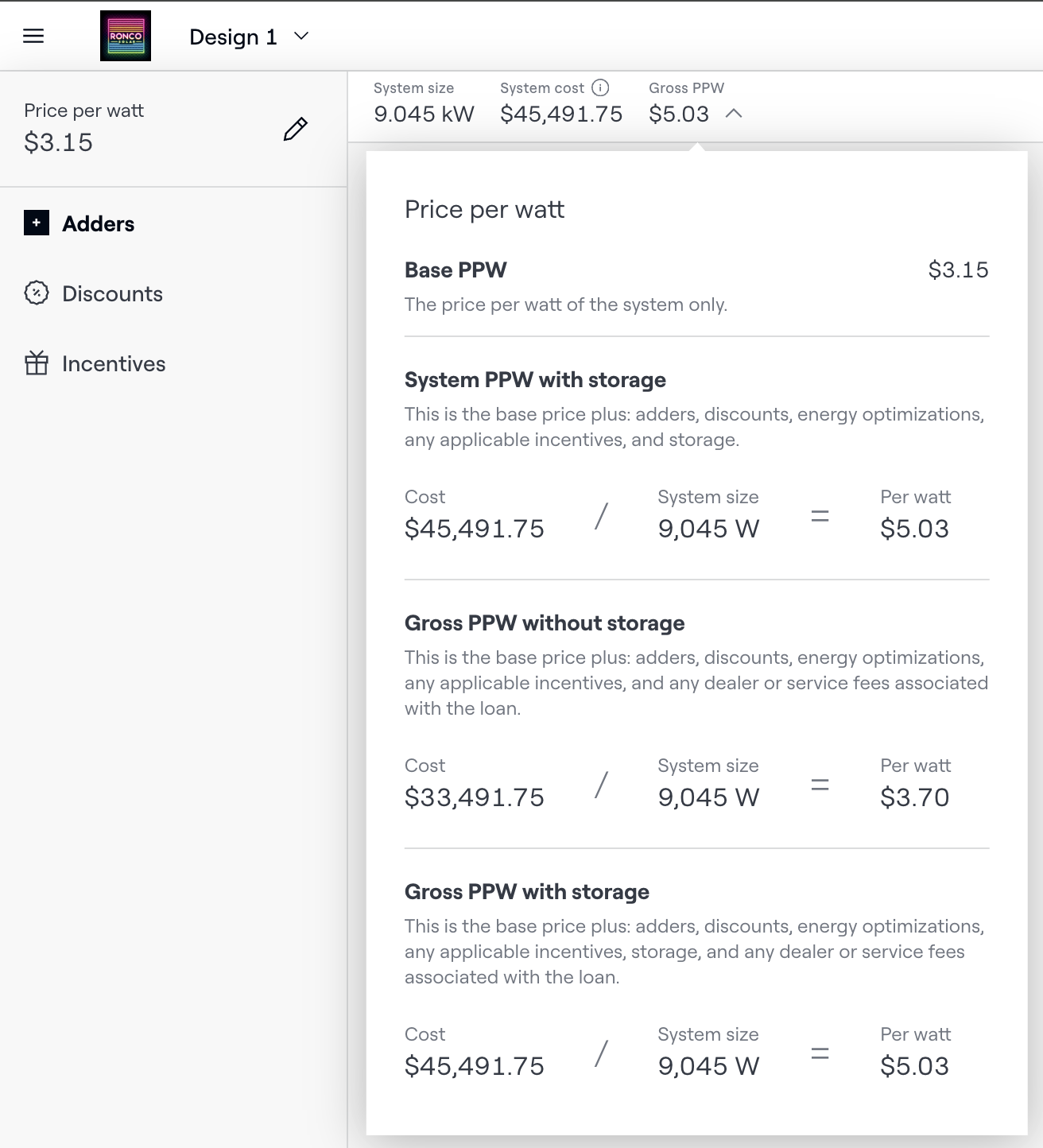Show System cost info tooltip icon
Viewport: 1043px width, 1148px height.
point(601,87)
